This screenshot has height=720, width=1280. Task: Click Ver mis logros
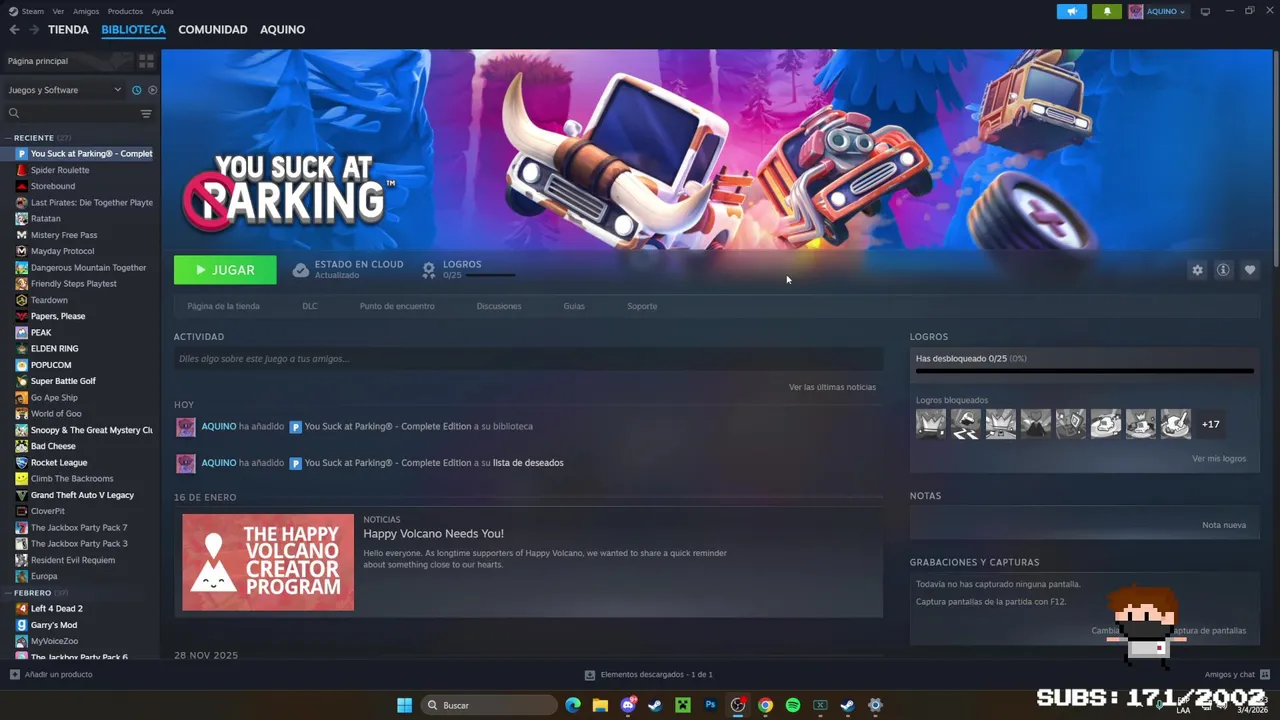tap(1219, 459)
